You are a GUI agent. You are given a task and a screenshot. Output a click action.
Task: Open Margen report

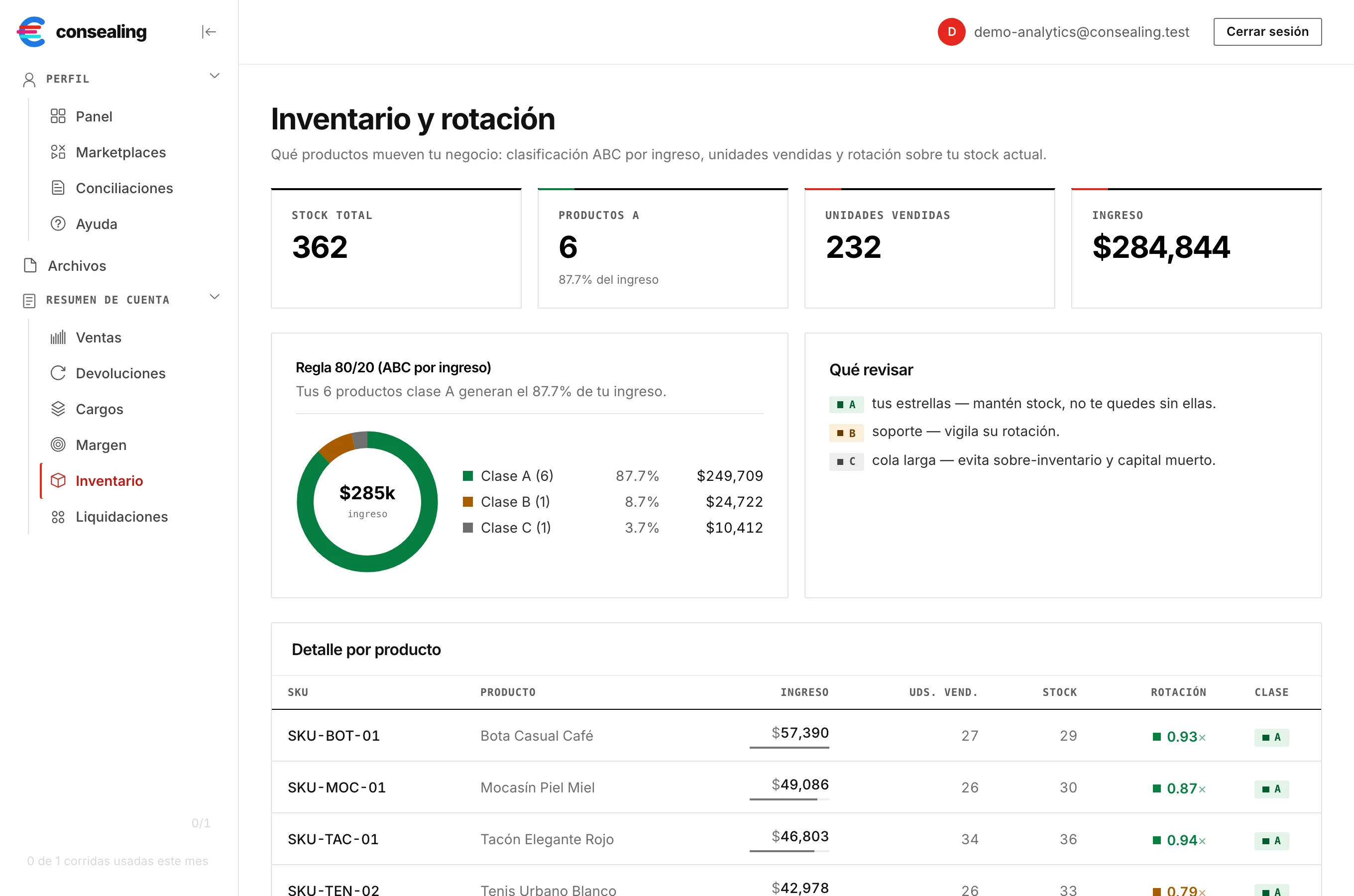tap(101, 445)
